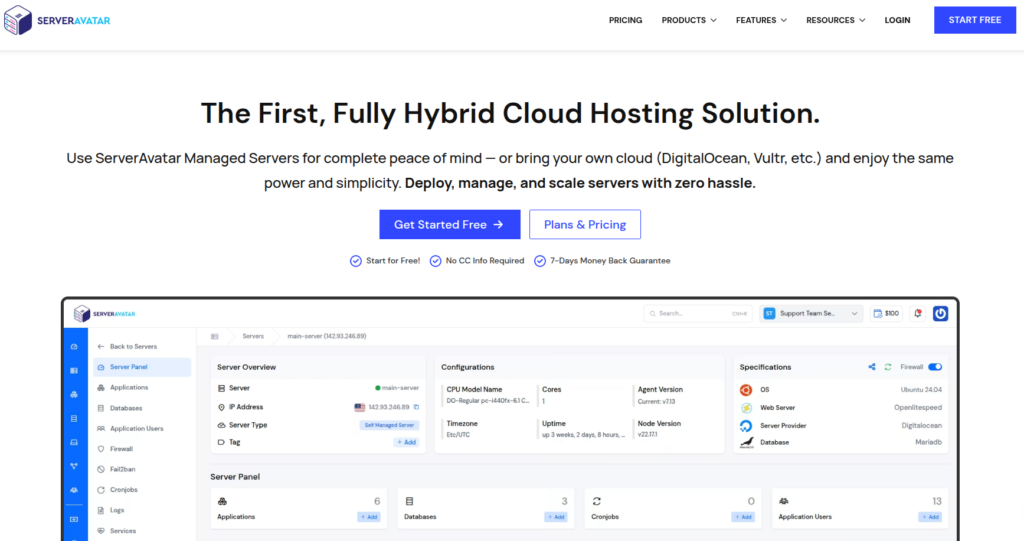Add a tag with the Tag row Add button
The width and height of the screenshot is (1024, 541).
406,442
